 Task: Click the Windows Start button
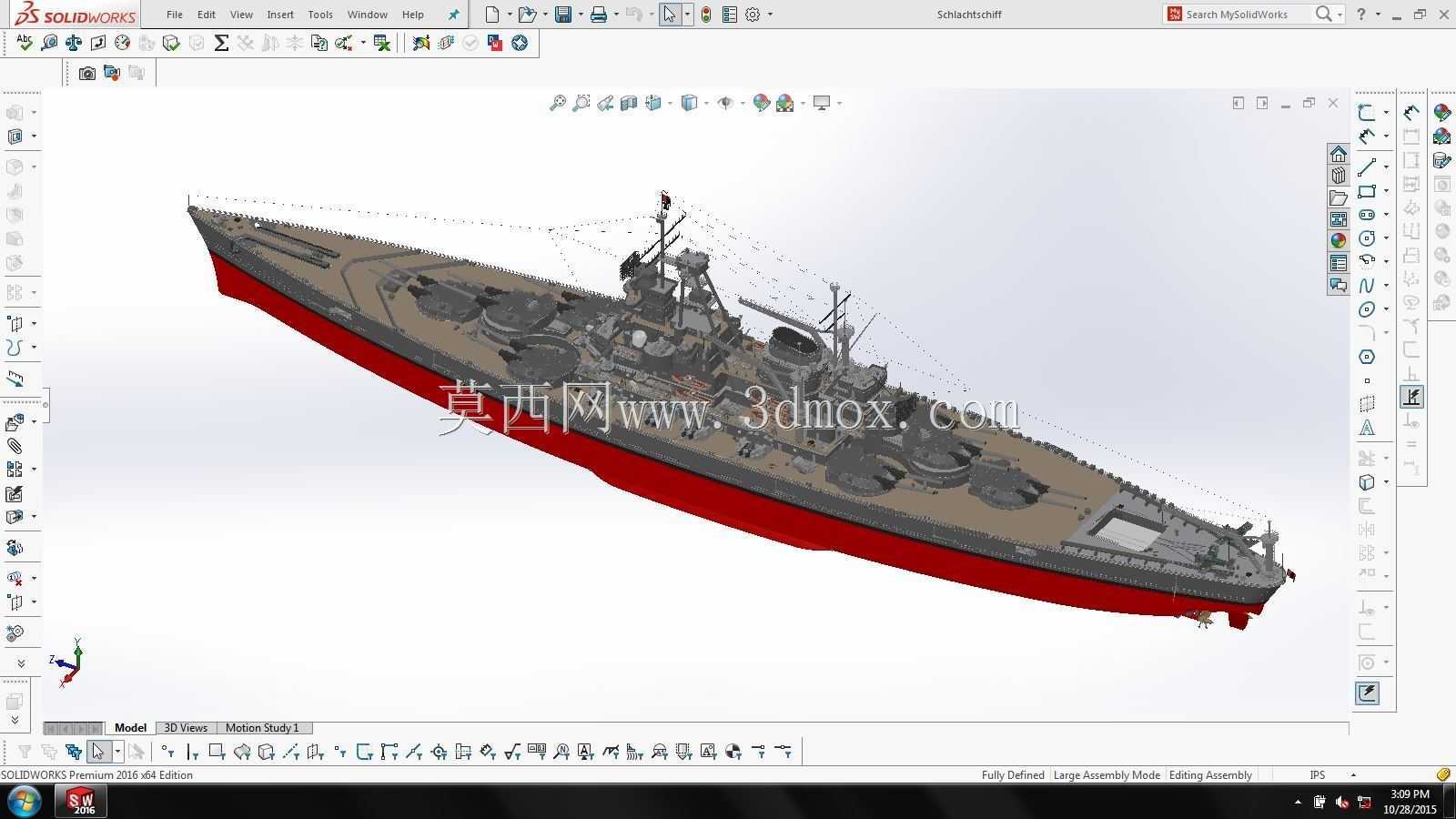(x=25, y=803)
